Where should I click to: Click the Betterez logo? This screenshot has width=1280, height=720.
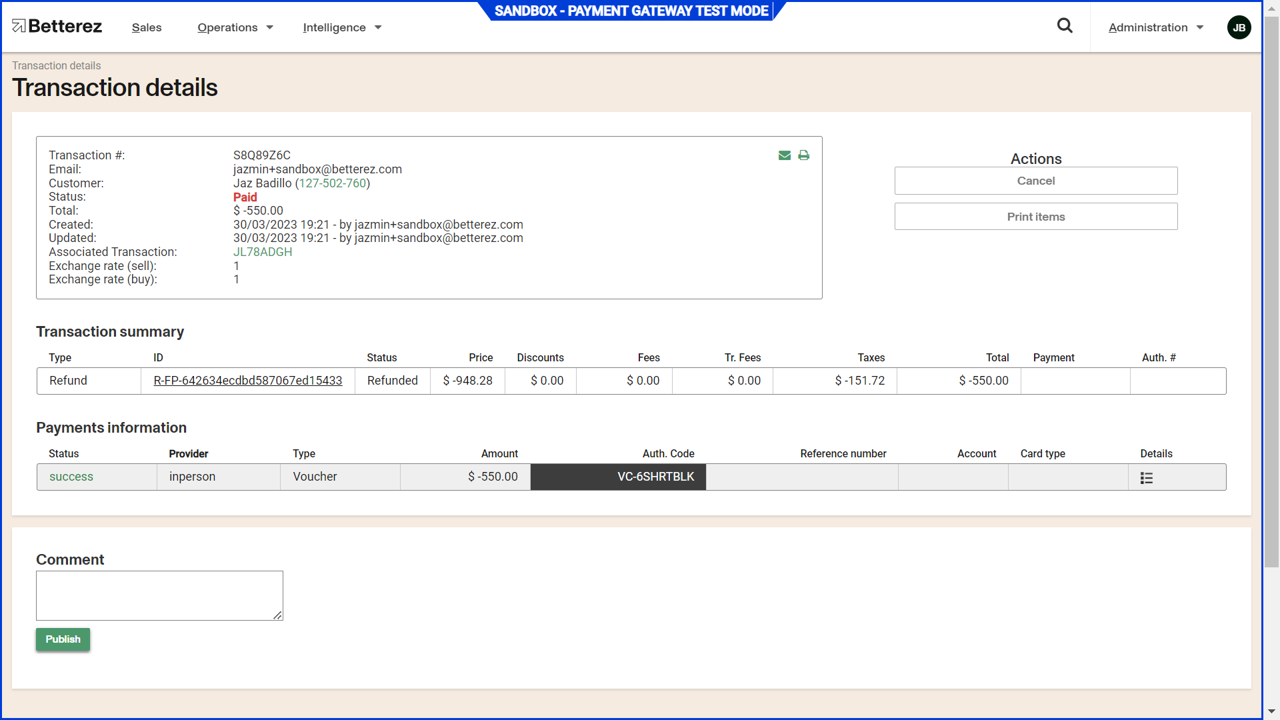[58, 27]
